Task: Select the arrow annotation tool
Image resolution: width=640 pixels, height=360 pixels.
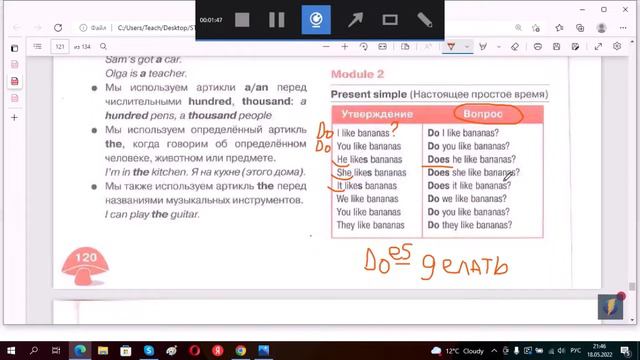Action: pos(355,20)
